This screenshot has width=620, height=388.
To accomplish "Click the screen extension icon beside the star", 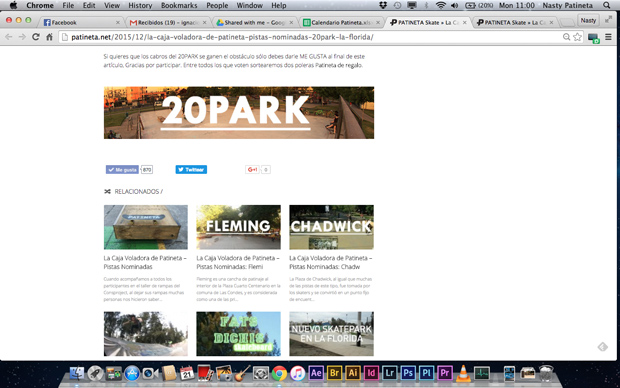I will point(593,38).
